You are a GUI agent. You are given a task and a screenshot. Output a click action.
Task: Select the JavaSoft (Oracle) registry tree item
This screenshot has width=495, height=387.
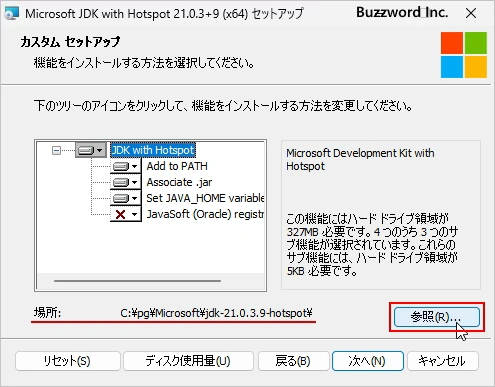pyautogui.click(x=205, y=214)
